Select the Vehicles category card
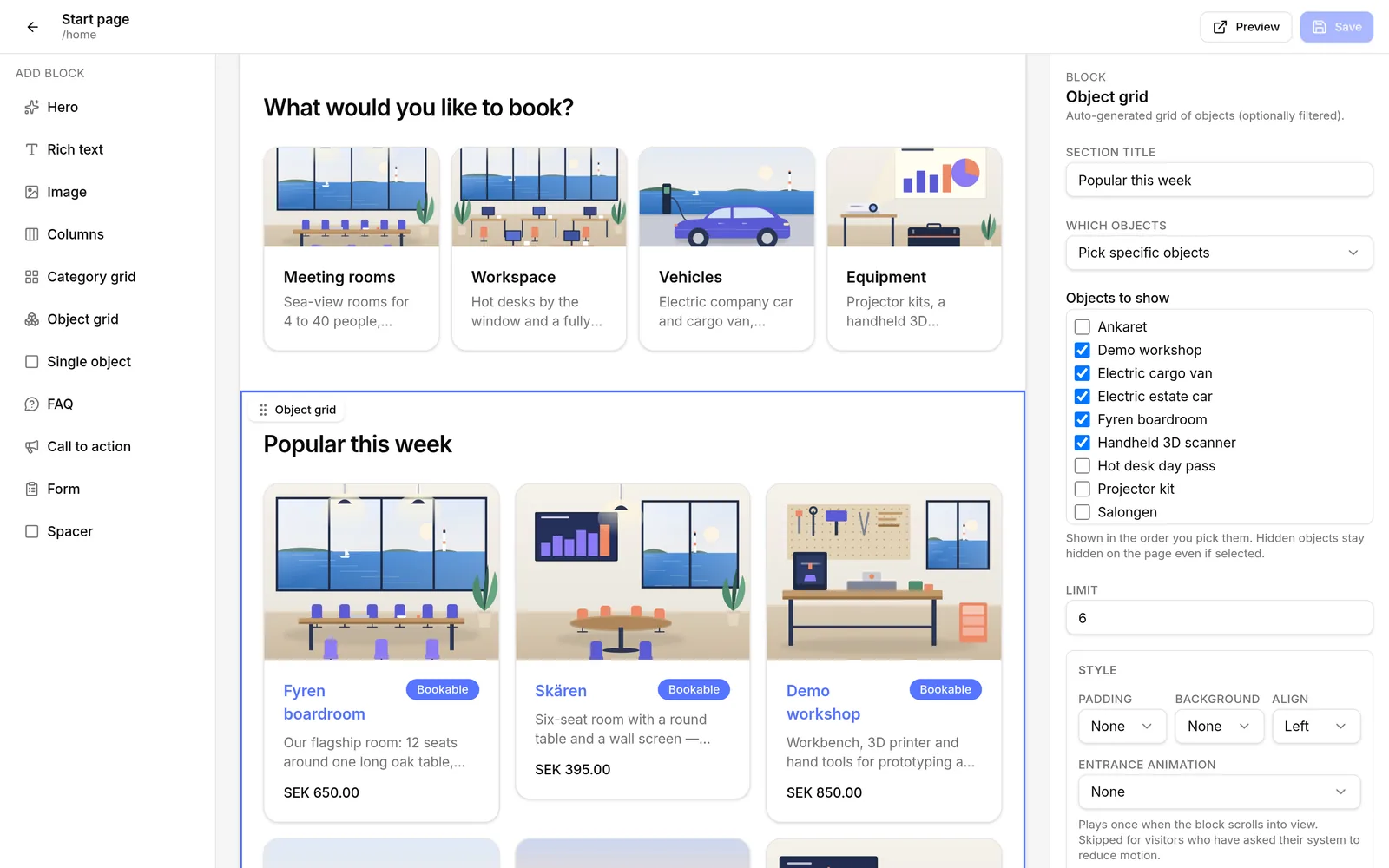Screen dimensions: 1389x868 click(727, 249)
